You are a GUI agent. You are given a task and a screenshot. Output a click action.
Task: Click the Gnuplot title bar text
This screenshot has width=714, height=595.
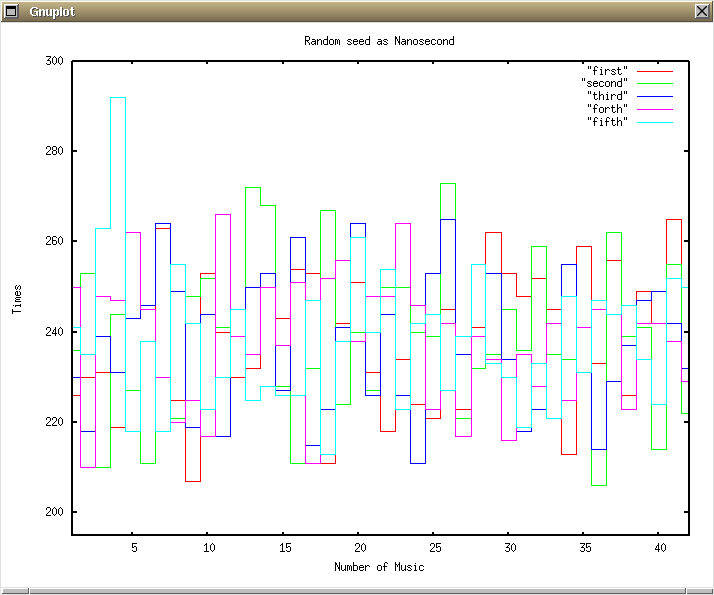52,11
